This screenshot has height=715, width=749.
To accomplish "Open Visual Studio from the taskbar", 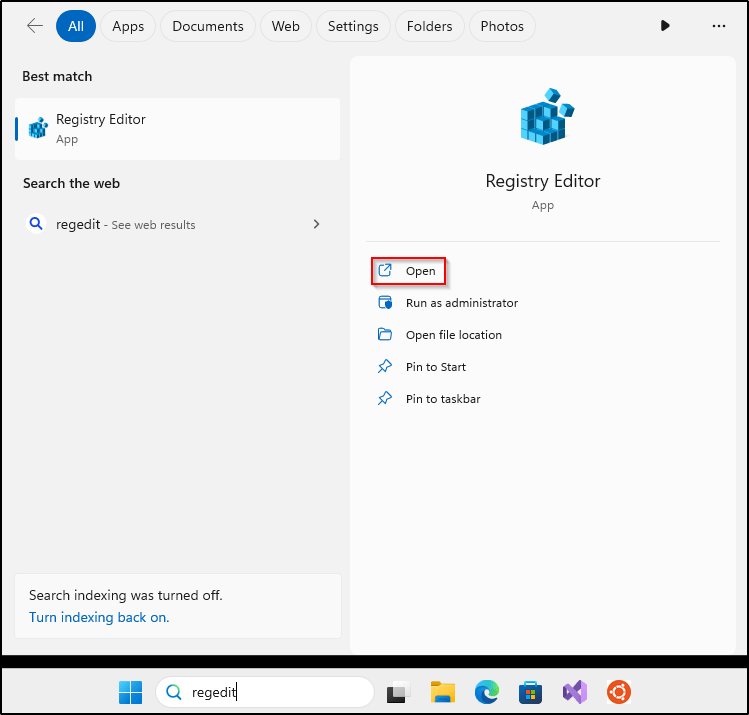I will point(574,692).
